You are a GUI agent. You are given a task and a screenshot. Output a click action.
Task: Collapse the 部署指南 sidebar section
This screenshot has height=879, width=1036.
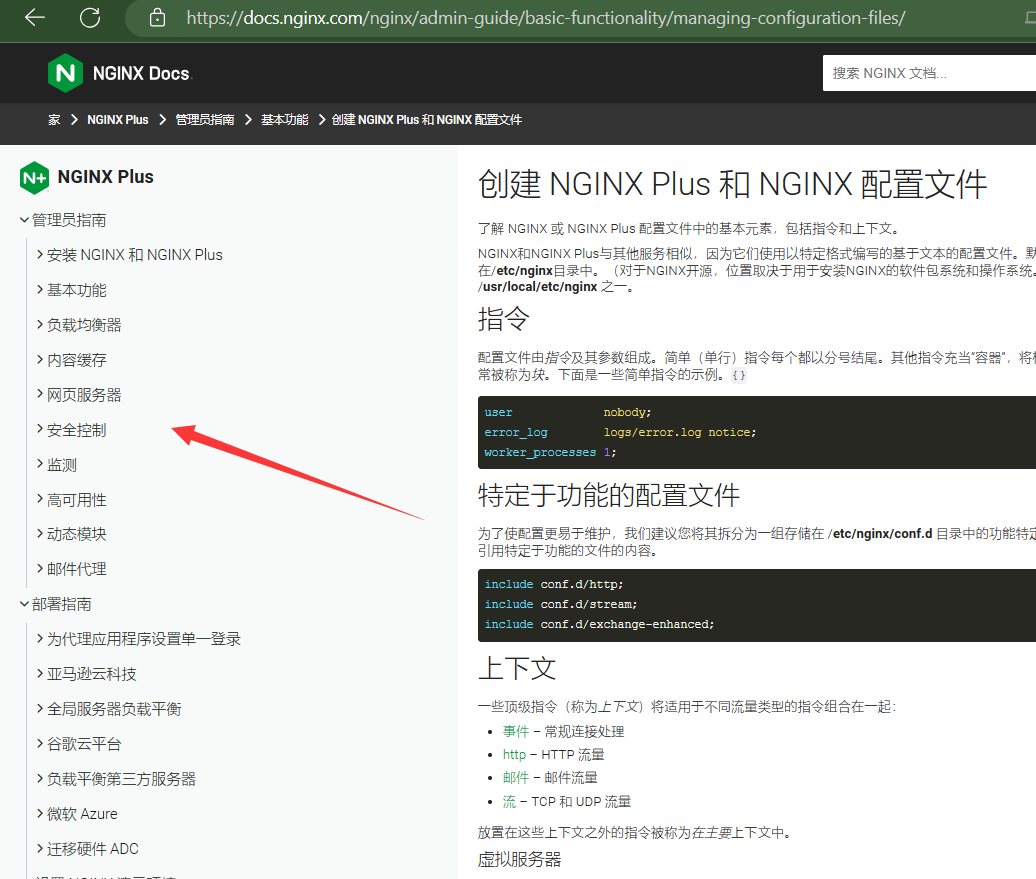[x=24, y=604]
